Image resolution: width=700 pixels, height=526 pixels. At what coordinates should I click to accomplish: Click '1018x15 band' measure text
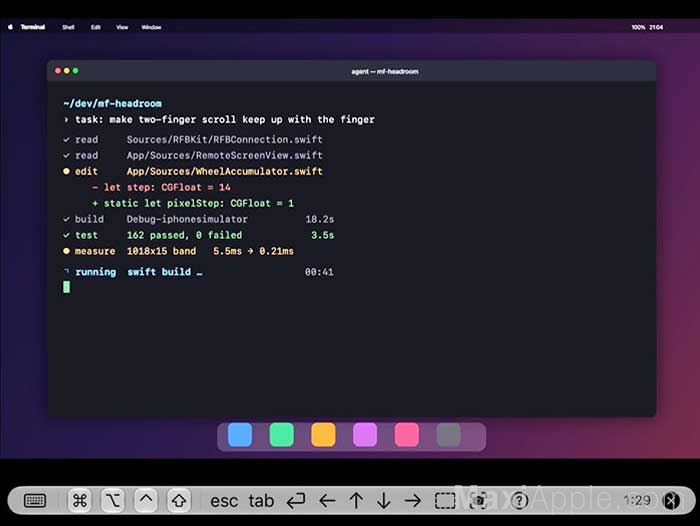click(161, 251)
